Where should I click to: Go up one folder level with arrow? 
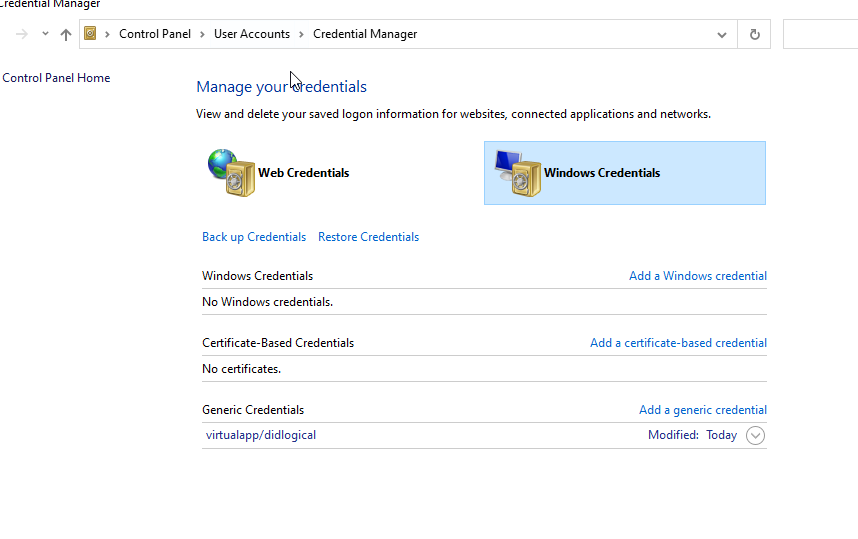click(66, 34)
